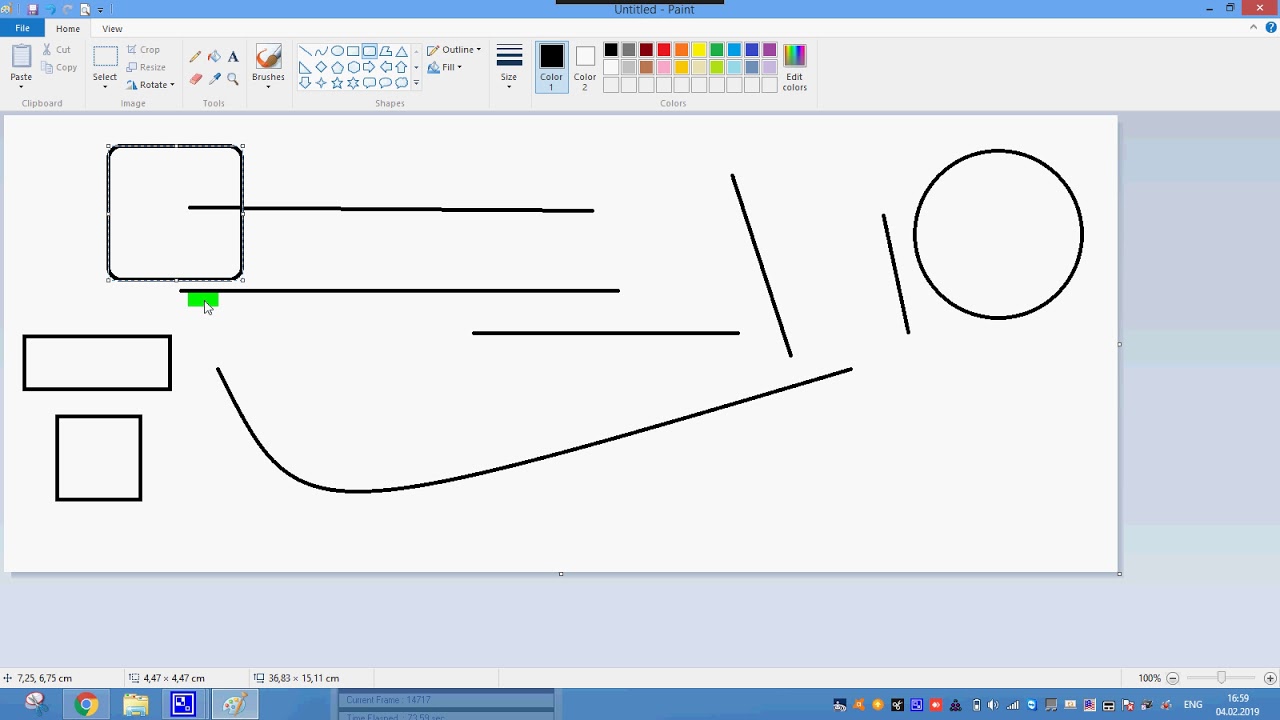Click the zoom in plus button
Viewport: 1280px width, 720px height.
pyautogui.click(x=1270, y=678)
